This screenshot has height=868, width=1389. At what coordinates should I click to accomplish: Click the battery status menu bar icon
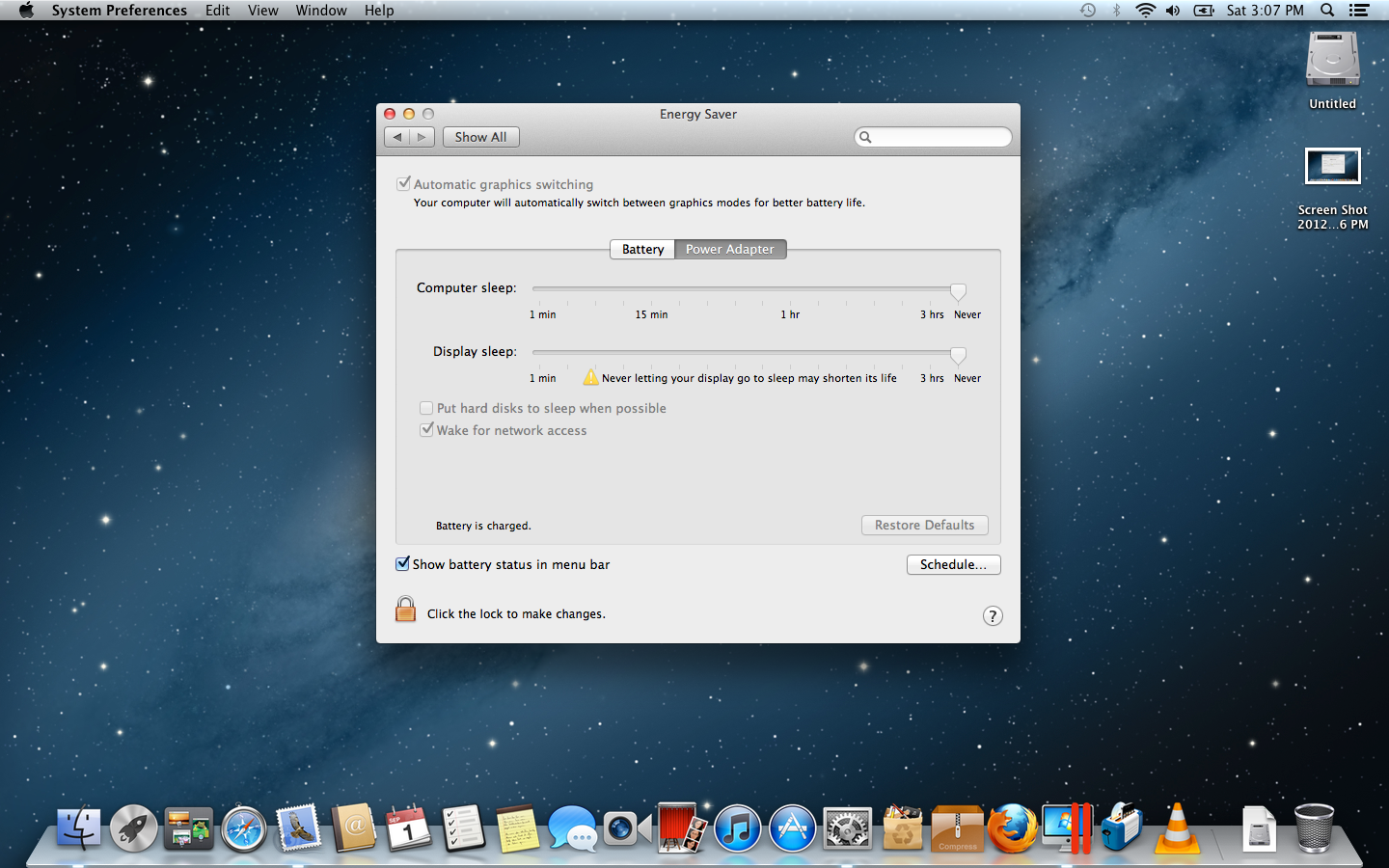[1204, 11]
